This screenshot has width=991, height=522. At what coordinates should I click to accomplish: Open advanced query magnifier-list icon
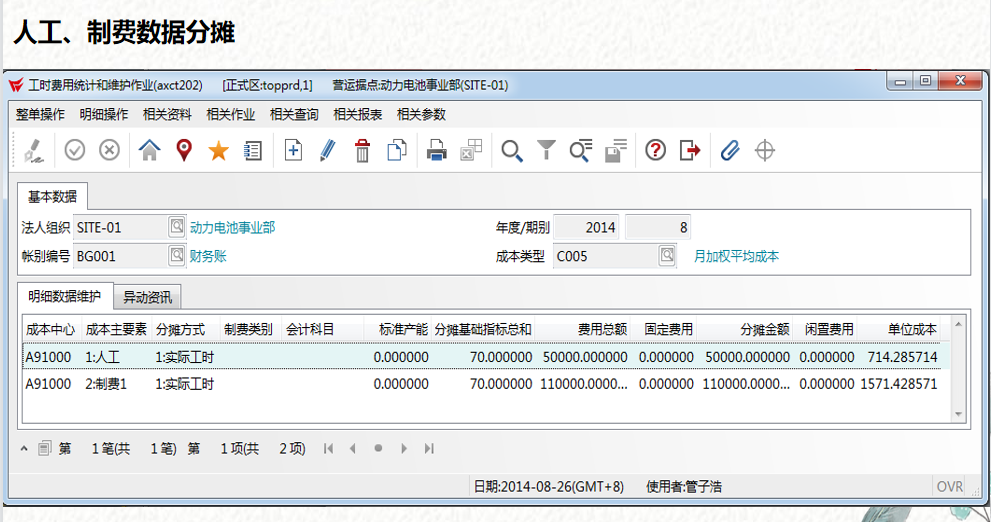point(580,150)
